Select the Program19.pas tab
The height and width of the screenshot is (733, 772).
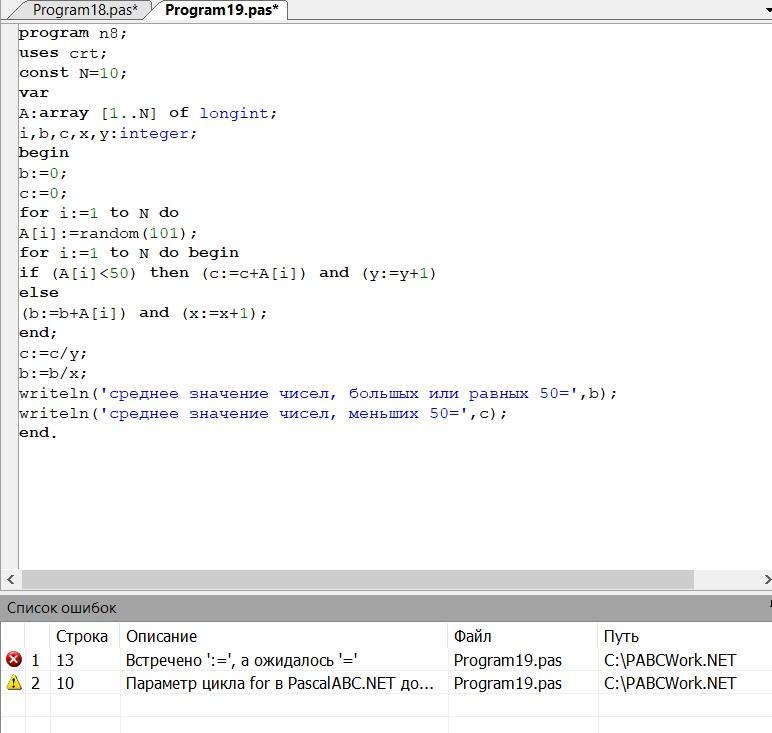pos(221,10)
